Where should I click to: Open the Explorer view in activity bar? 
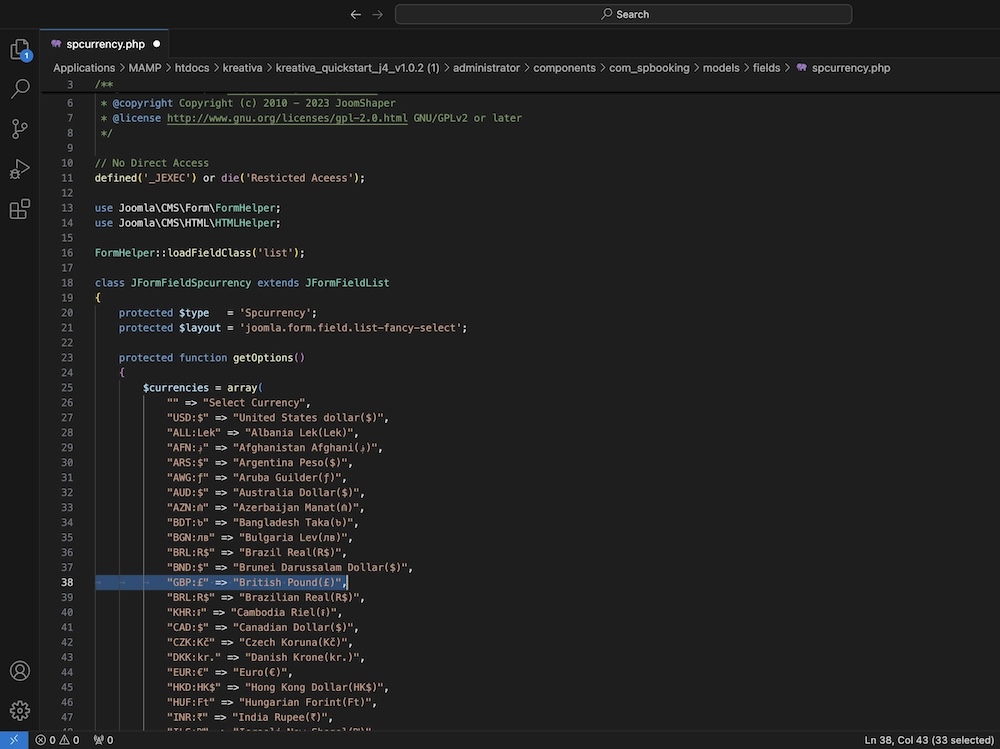19,49
